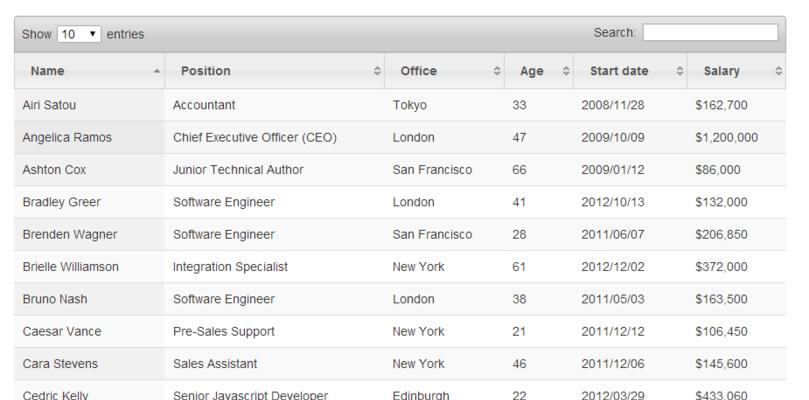Sort table by Position header label

[x=205, y=71]
